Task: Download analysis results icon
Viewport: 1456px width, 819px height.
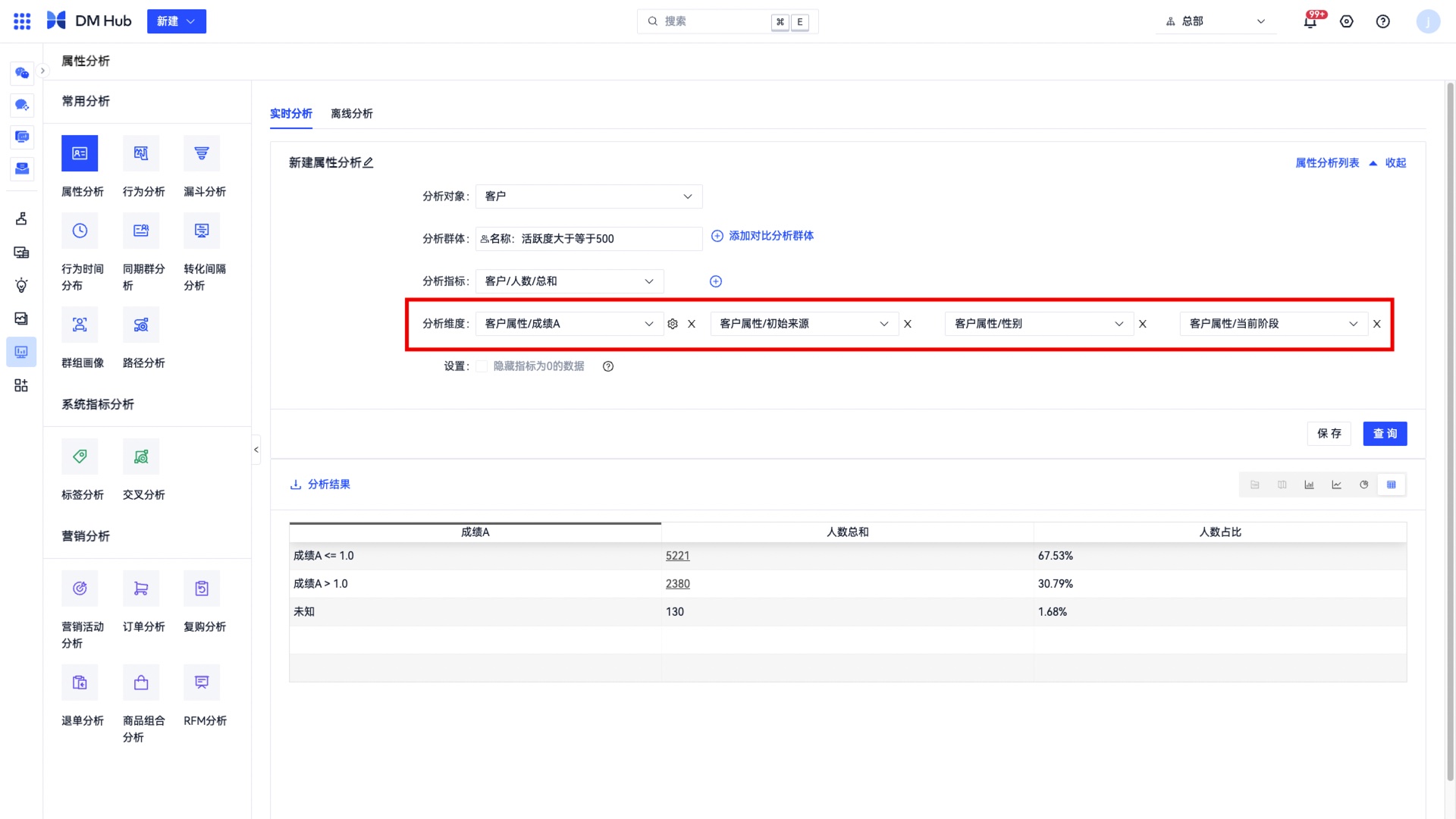Action: tap(296, 485)
